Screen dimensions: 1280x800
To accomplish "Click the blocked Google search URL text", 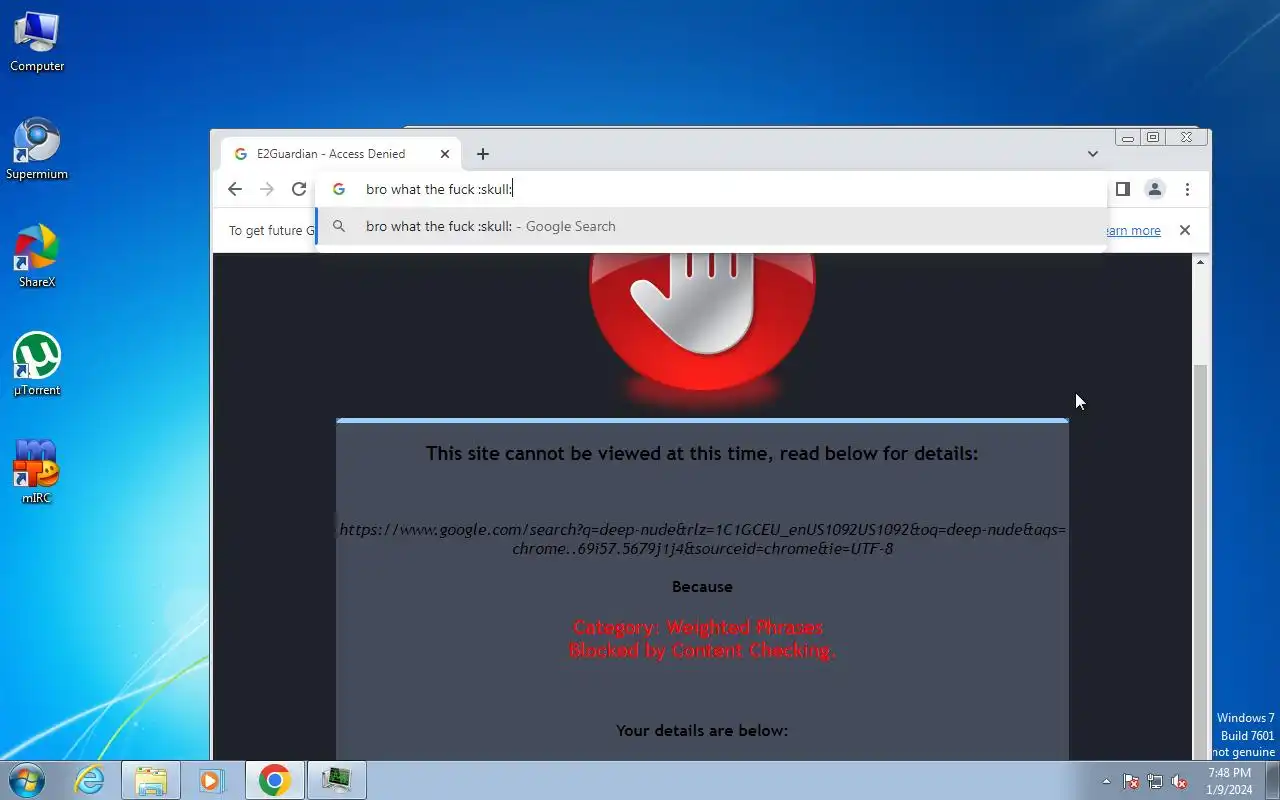I will (702, 539).
